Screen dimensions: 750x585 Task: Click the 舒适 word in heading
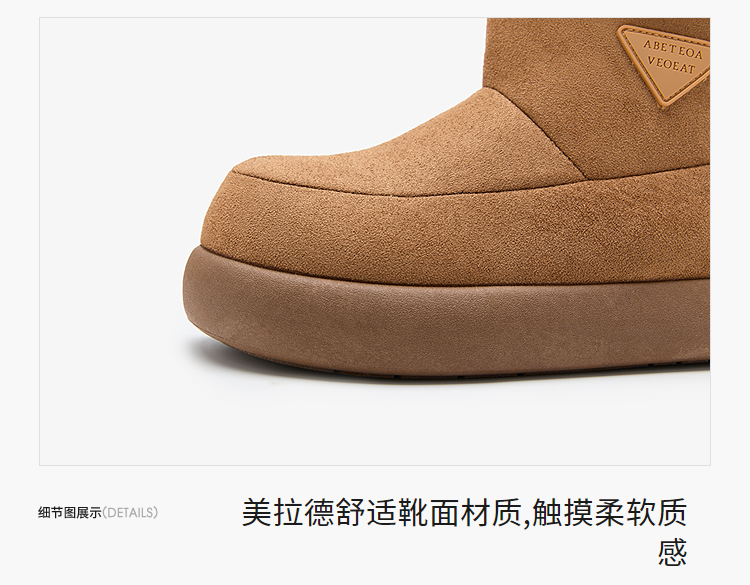pyautogui.click(x=367, y=512)
